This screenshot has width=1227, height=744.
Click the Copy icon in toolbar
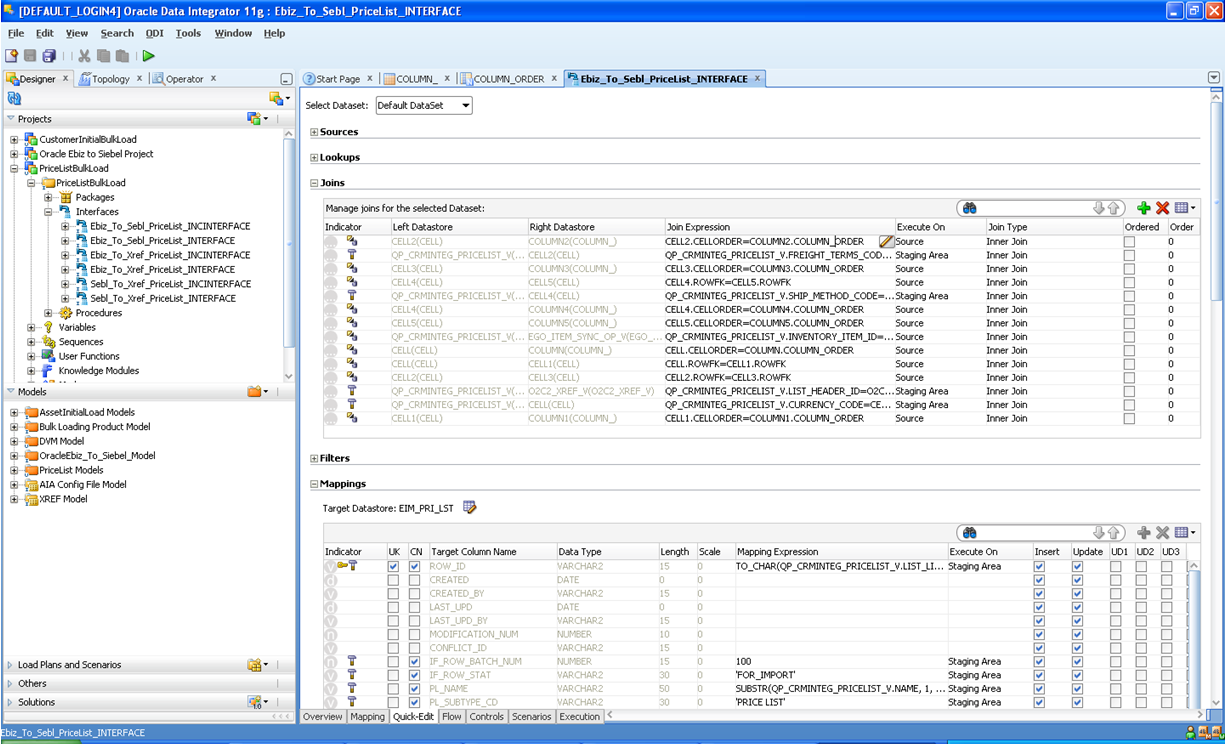[x=103, y=56]
